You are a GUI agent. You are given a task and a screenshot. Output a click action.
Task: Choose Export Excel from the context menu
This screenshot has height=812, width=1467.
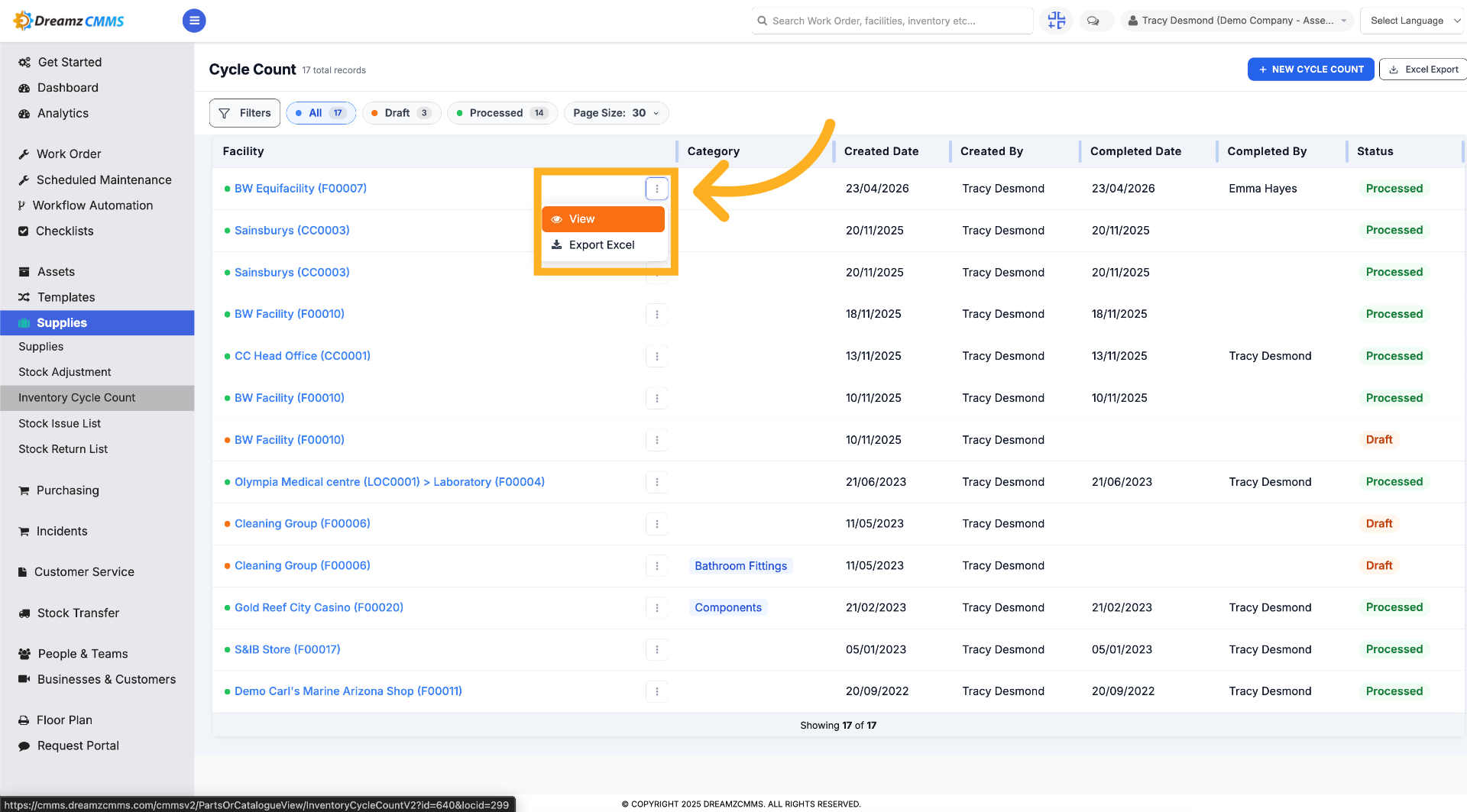603,245
